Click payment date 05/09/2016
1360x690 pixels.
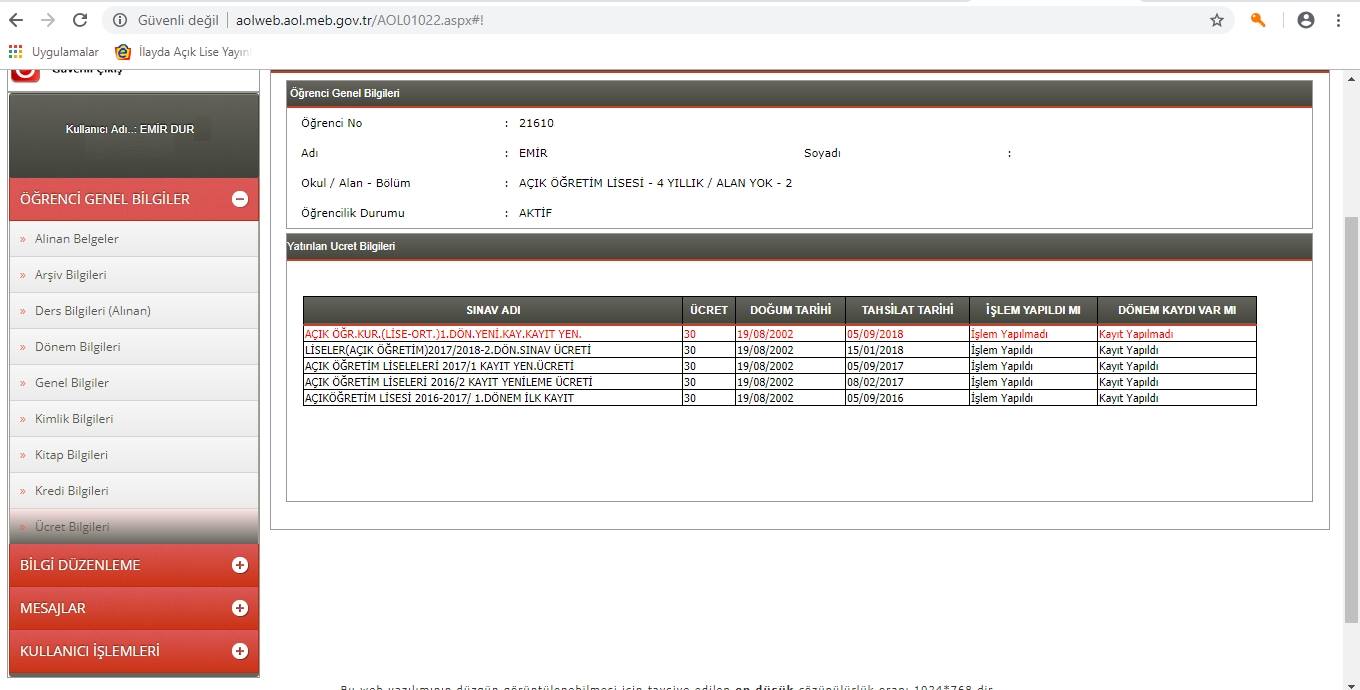[875, 398]
